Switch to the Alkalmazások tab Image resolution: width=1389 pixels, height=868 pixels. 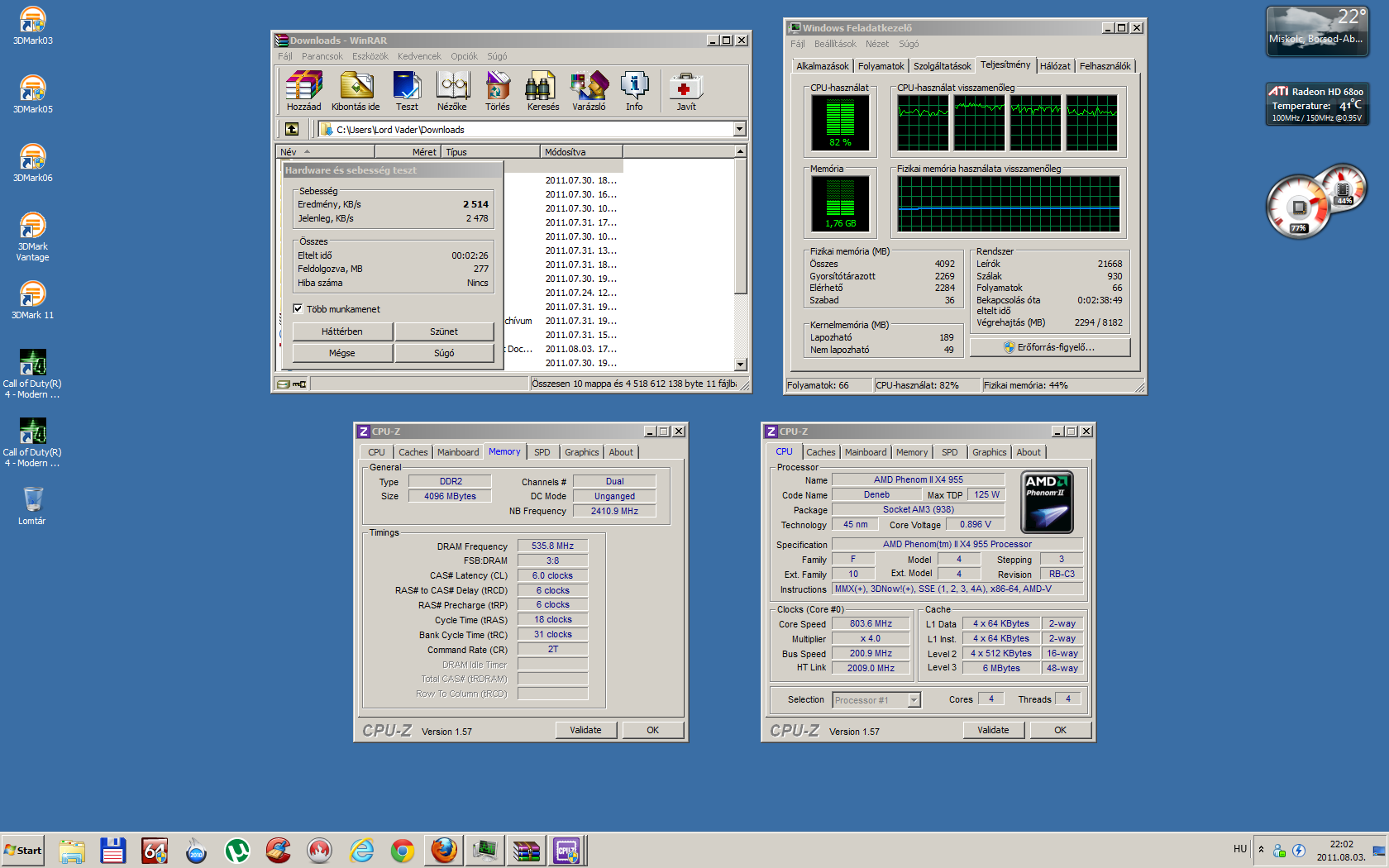823,66
